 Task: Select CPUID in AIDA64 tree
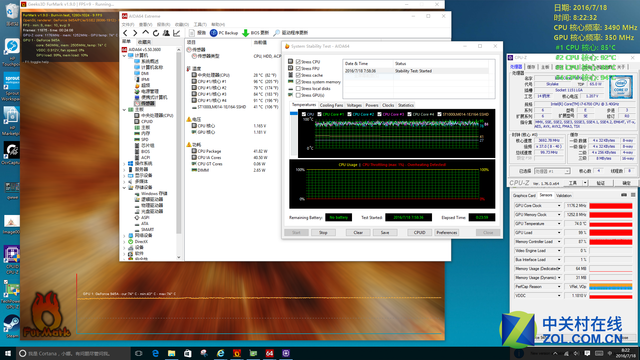click(144, 122)
